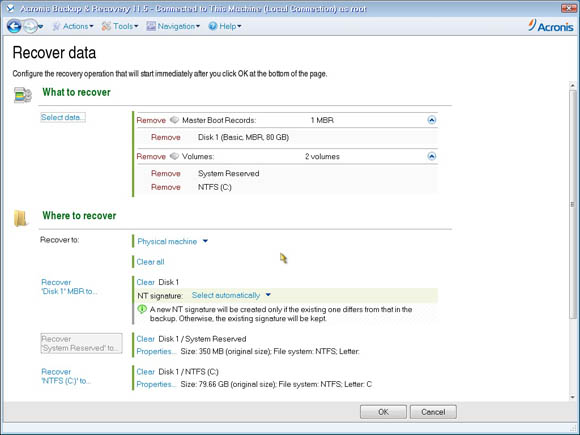580x435 pixels.
Task: Open the Help menu
Action: pyautogui.click(x=225, y=26)
